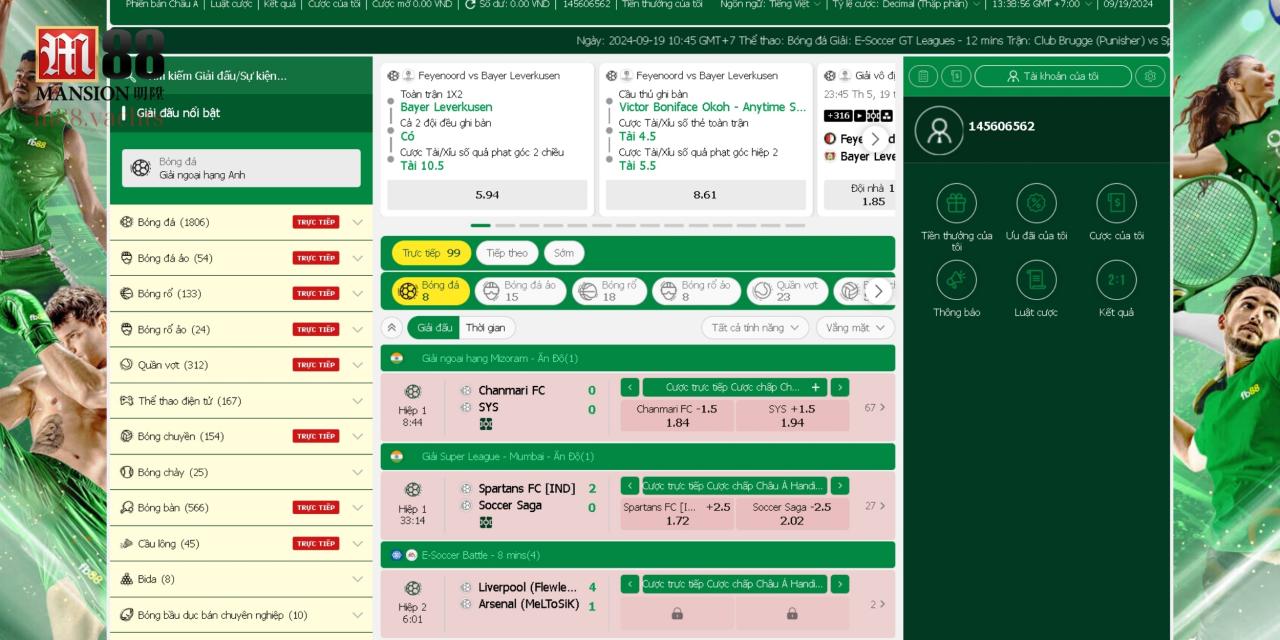The height and width of the screenshot is (640, 1280).
Task: Click the soccer ball icon in Giải đấu nổi bật card
Action: pyautogui.click(x=141, y=168)
